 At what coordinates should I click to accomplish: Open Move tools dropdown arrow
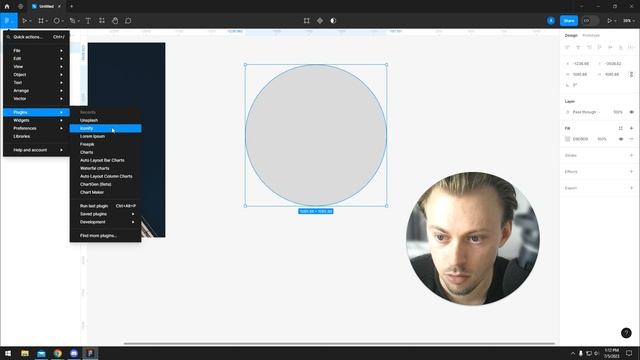point(30,21)
